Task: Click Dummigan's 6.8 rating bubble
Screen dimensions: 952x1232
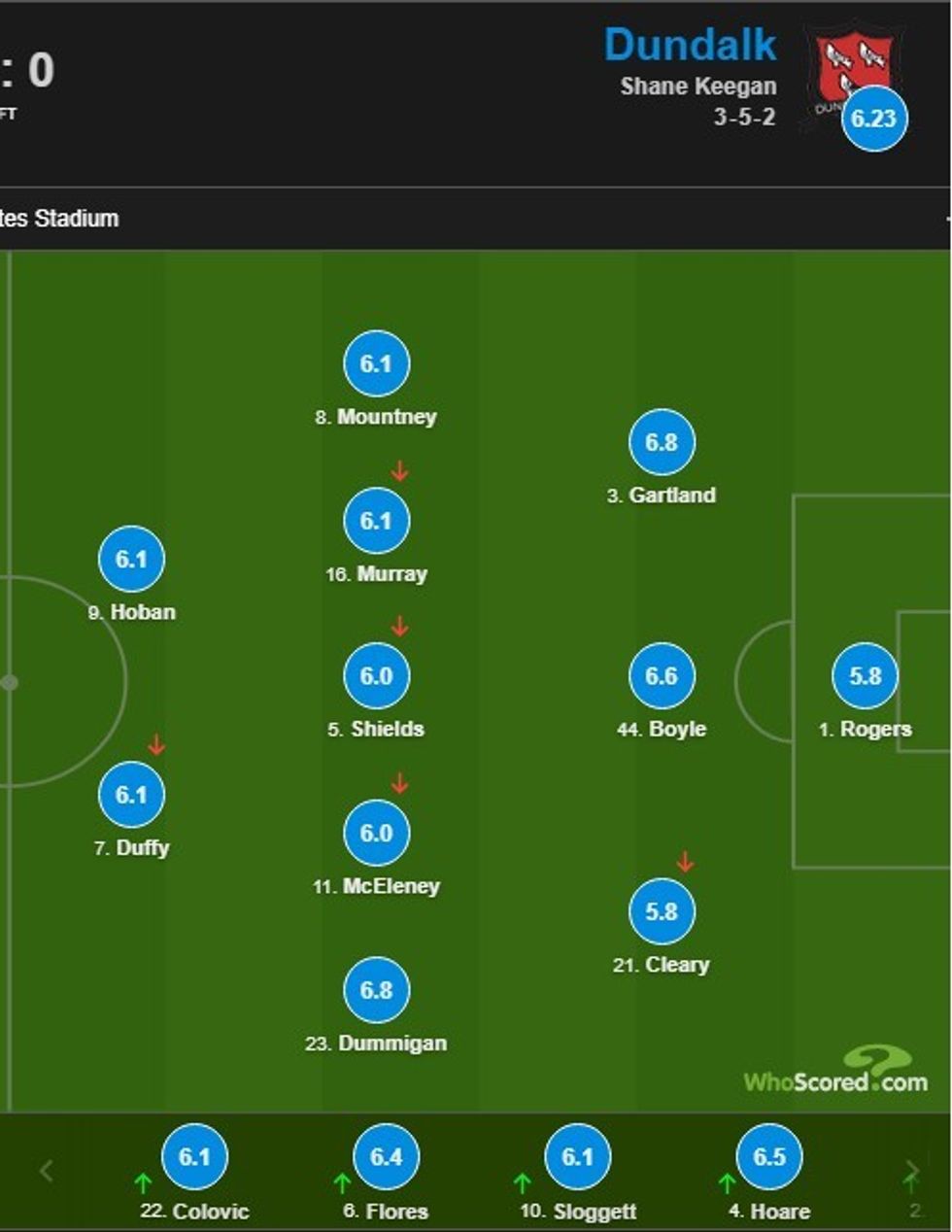Action: [376, 990]
